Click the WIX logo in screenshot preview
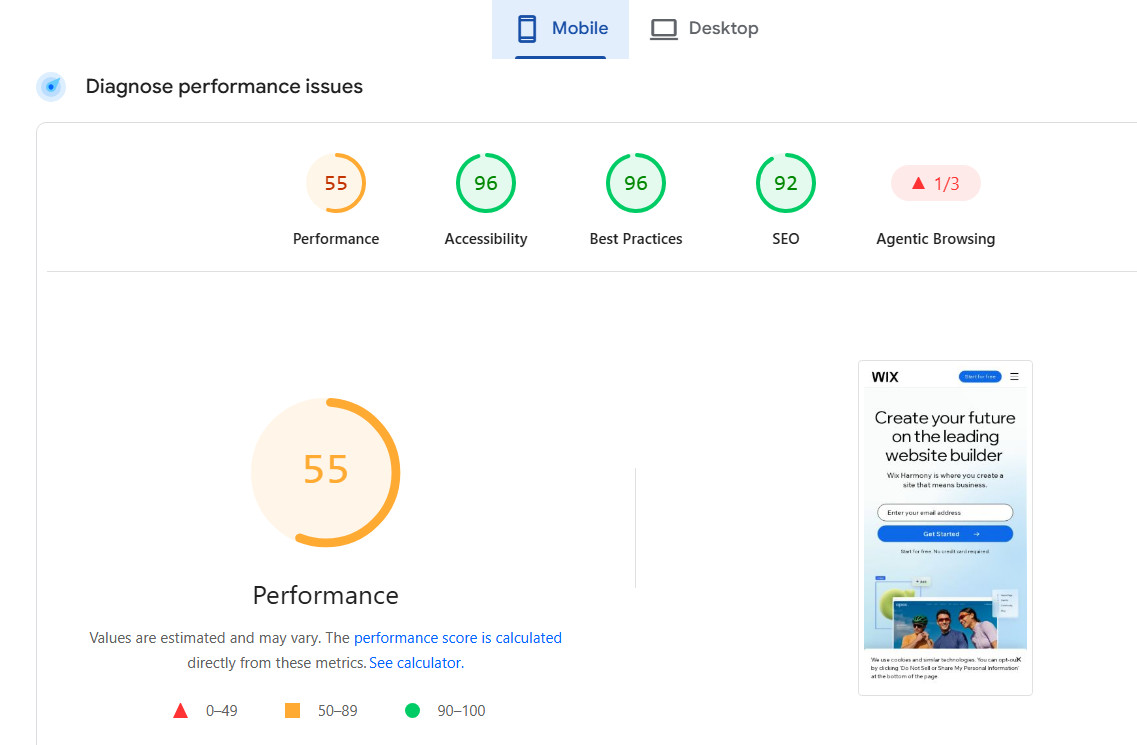Image resolution: width=1137 pixels, height=745 pixels. pos(885,377)
